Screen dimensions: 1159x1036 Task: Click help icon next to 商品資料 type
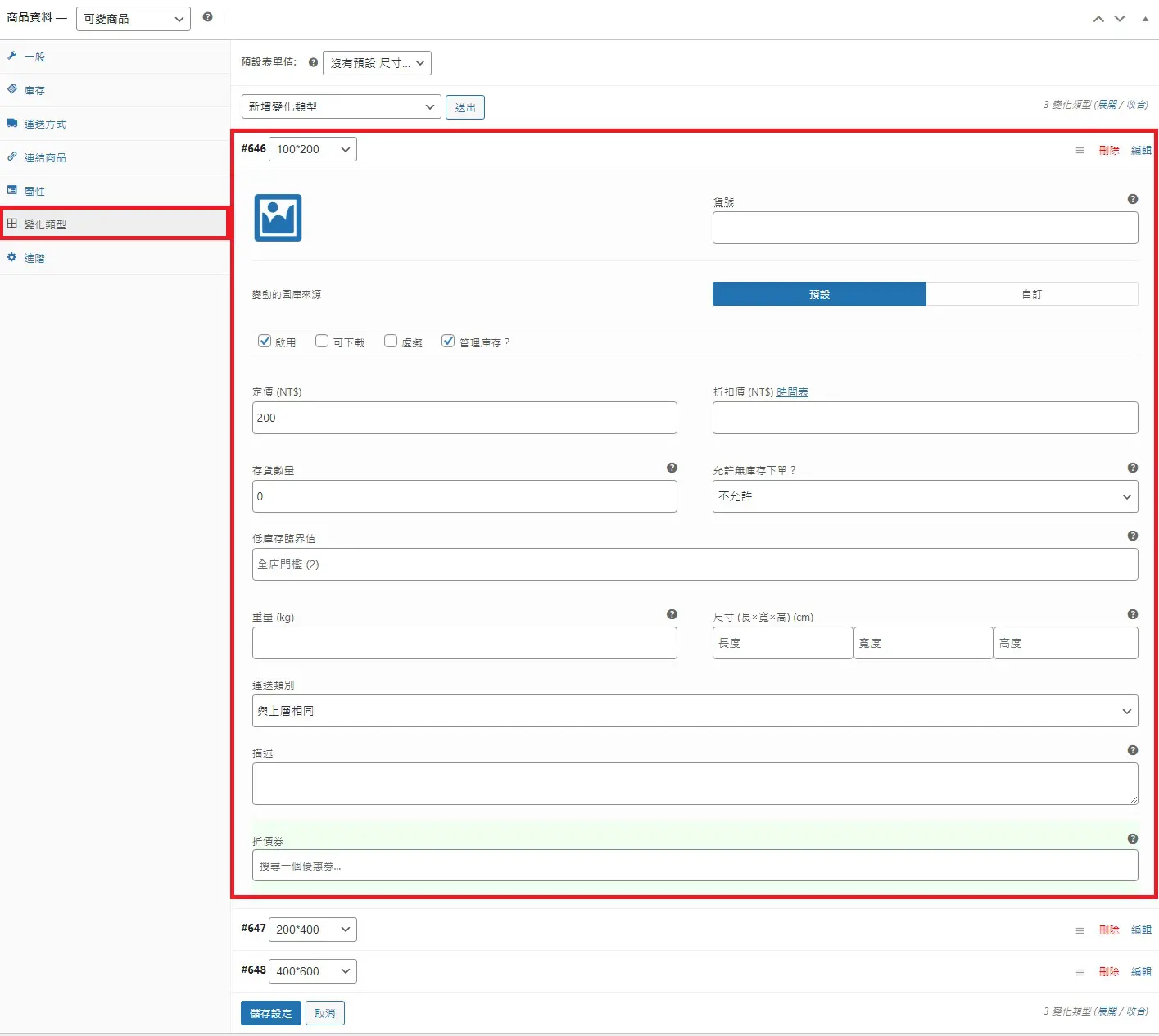pyautogui.click(x=208, y=17)
